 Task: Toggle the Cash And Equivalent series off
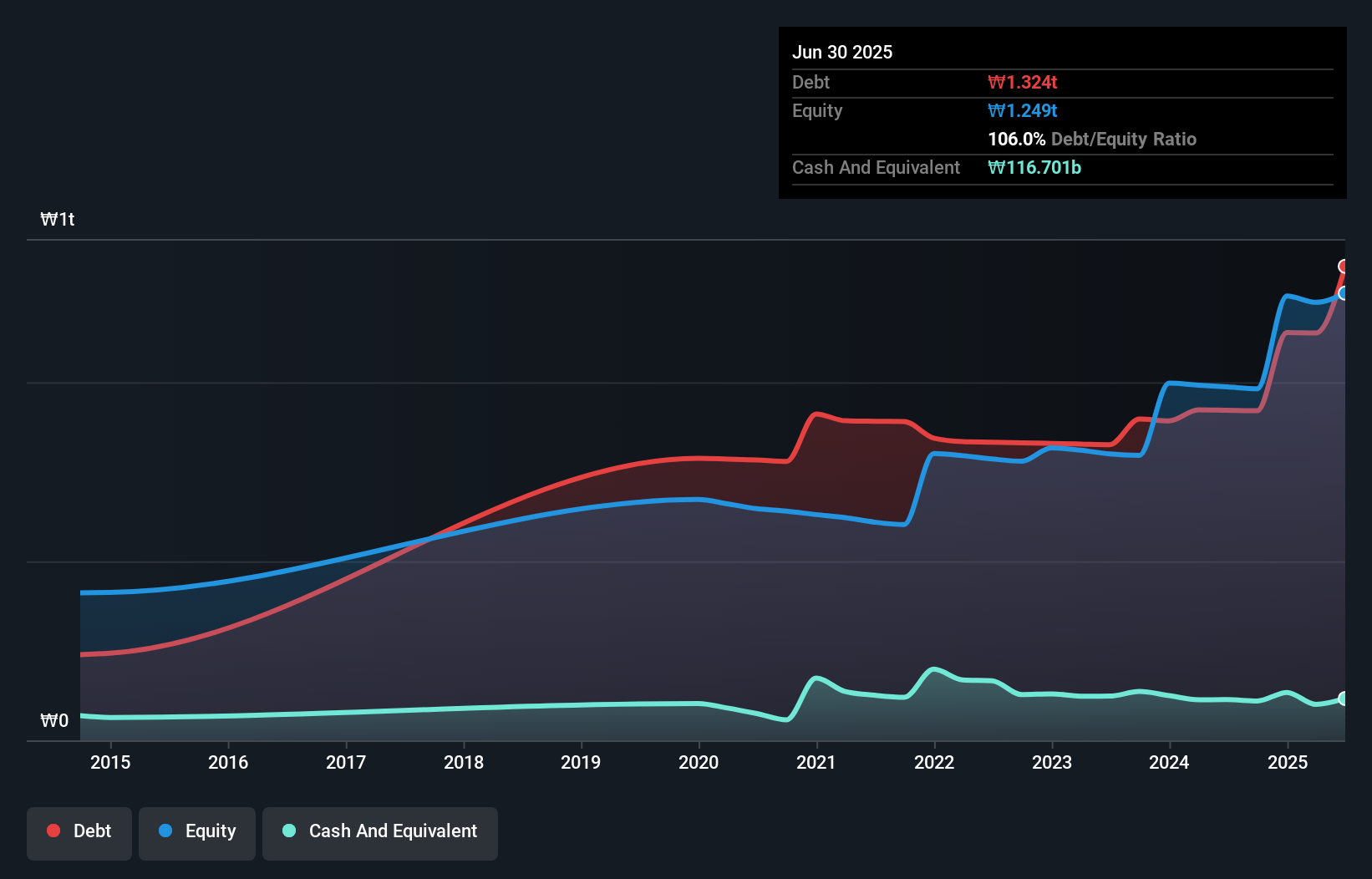[x=380, y=833]
